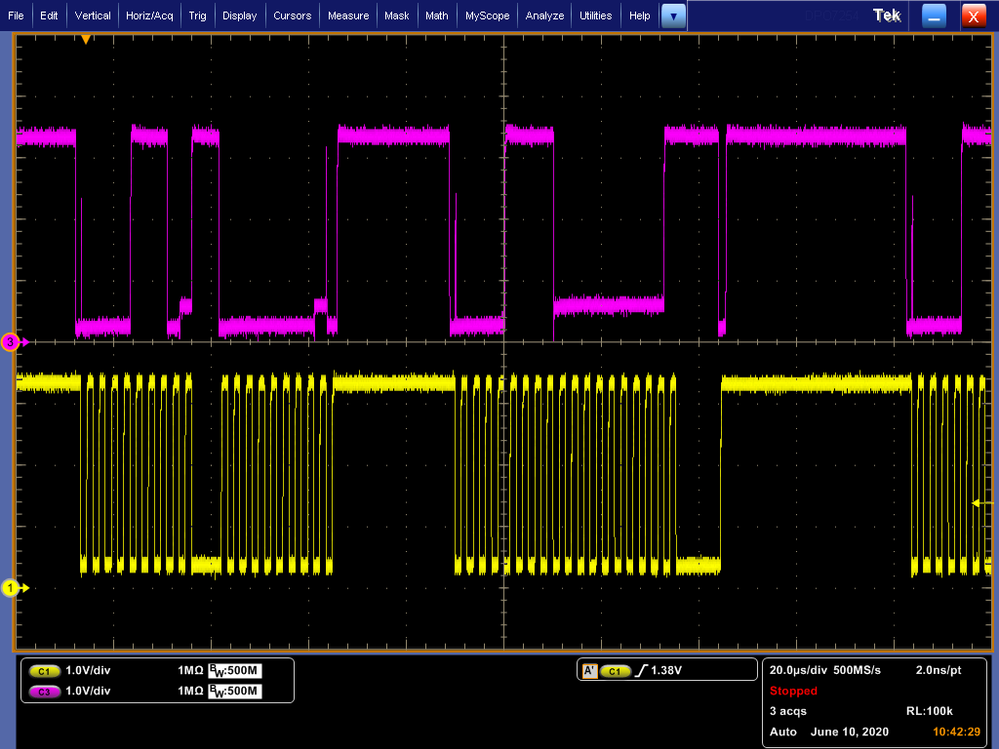This screenshot has height=749, width=999.
Task: Click the red Stopped acquisition status
Action: pyautogui.click(x=793, y=690)
